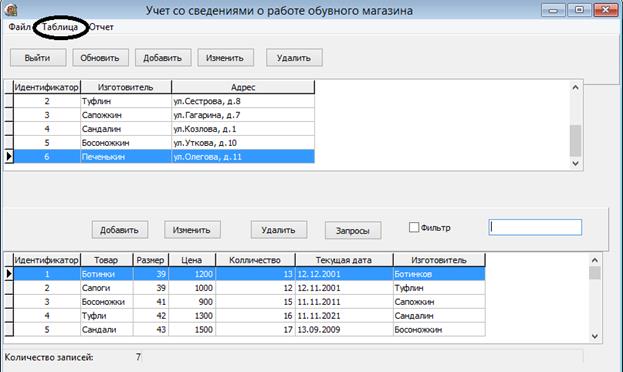The image size is (623, 372).
Task: Click the top Удалить button
Action: click(x=294, y=58)
